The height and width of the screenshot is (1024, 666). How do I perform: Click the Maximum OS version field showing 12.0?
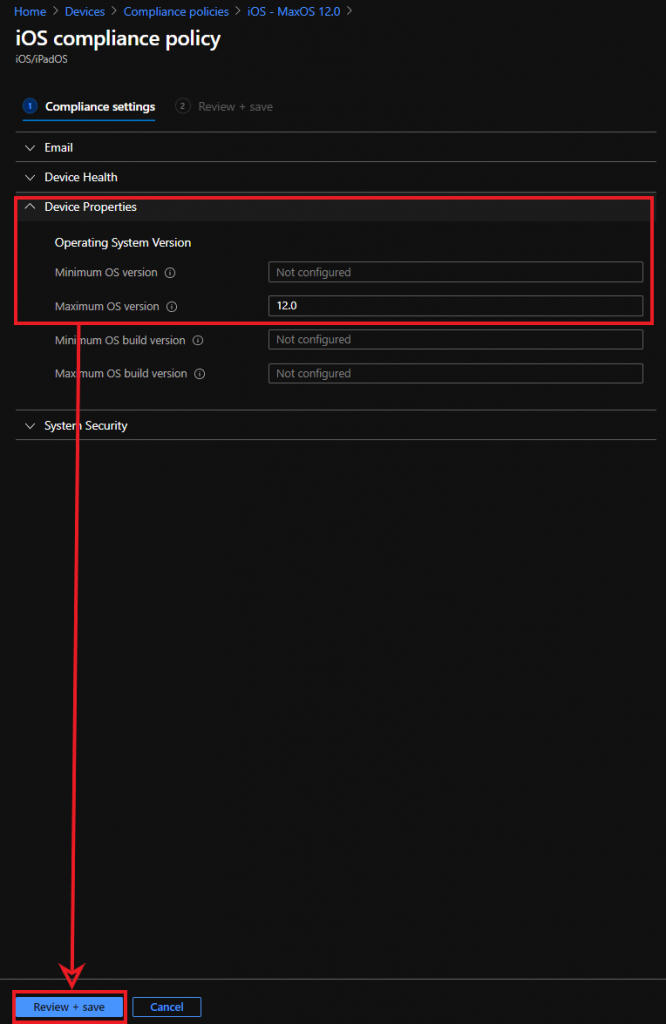(x=455, y=306)
